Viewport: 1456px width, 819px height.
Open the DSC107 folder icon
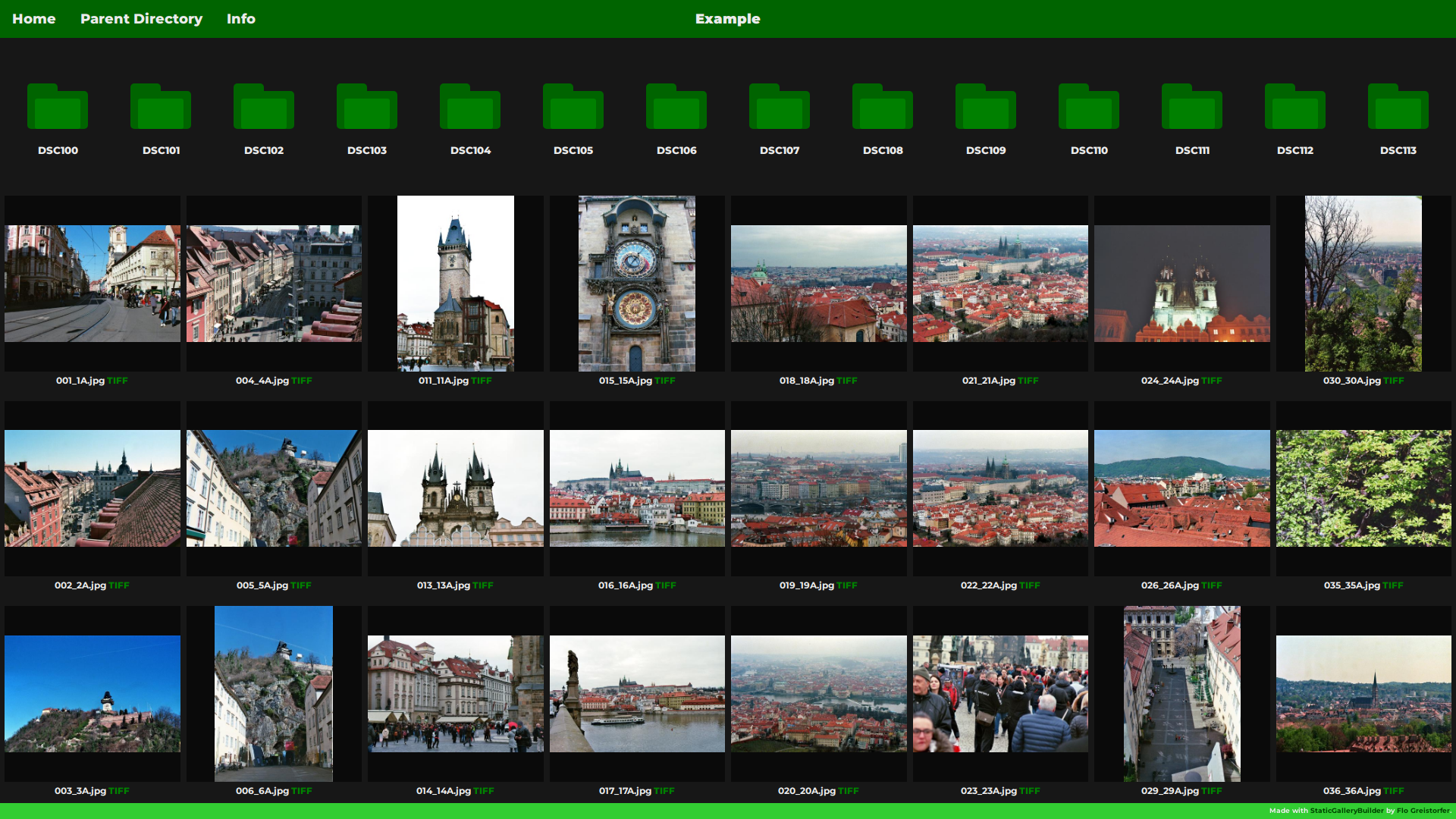pyautogui.click(x=780, y=108)
